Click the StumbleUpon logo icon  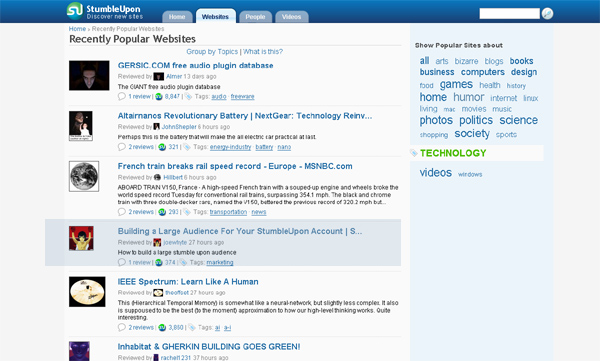coord(75,11)
